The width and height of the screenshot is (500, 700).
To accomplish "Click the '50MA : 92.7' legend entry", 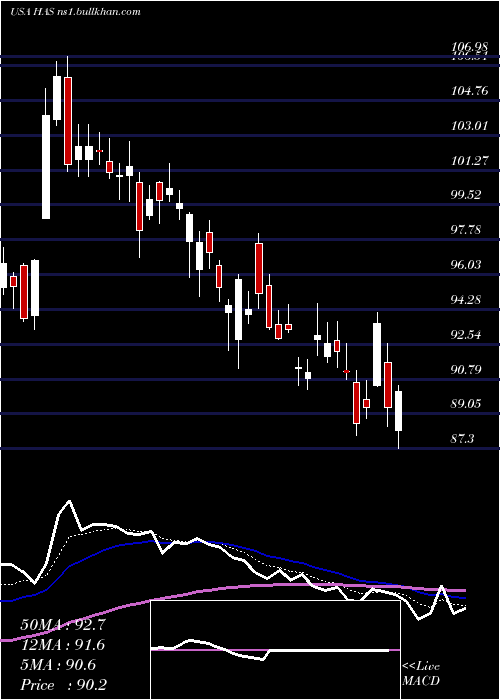I will [62, 625].
